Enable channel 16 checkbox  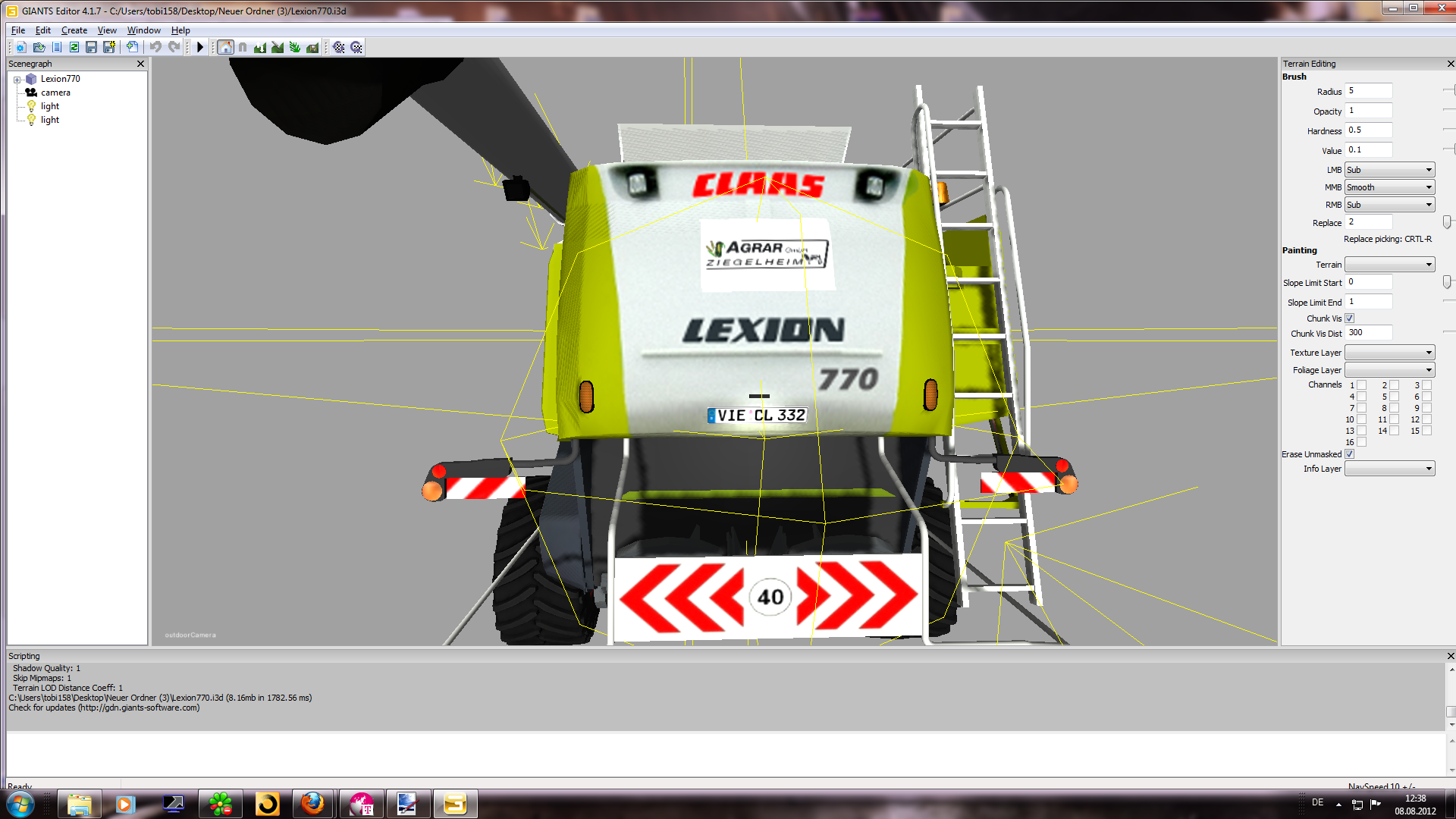click(x=1362, y=442)
